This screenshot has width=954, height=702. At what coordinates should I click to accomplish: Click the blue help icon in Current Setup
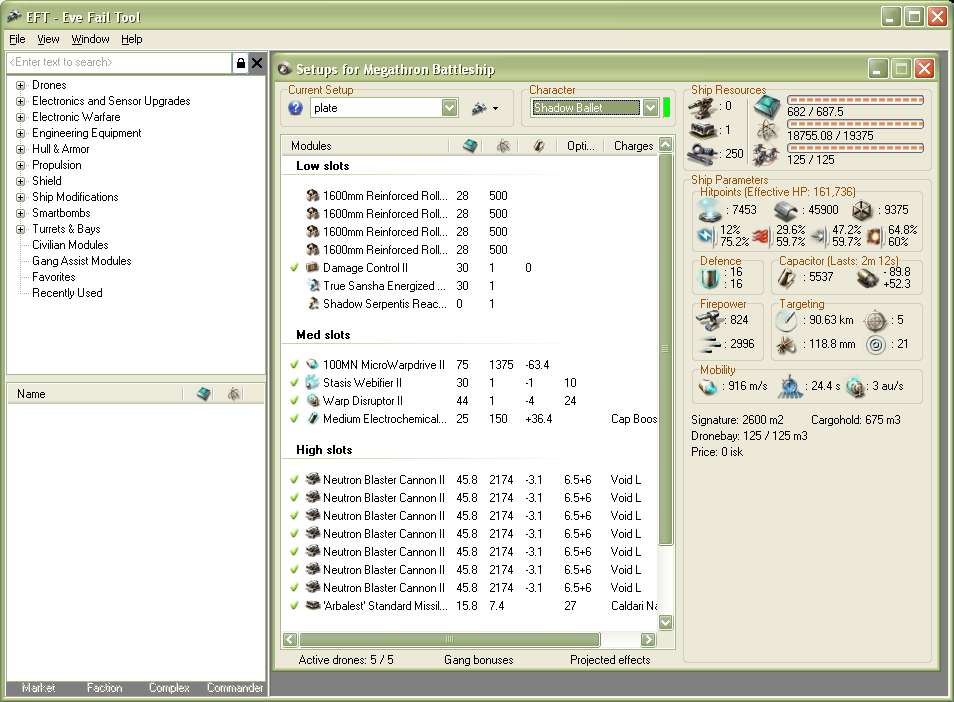[x=296, y=108]
